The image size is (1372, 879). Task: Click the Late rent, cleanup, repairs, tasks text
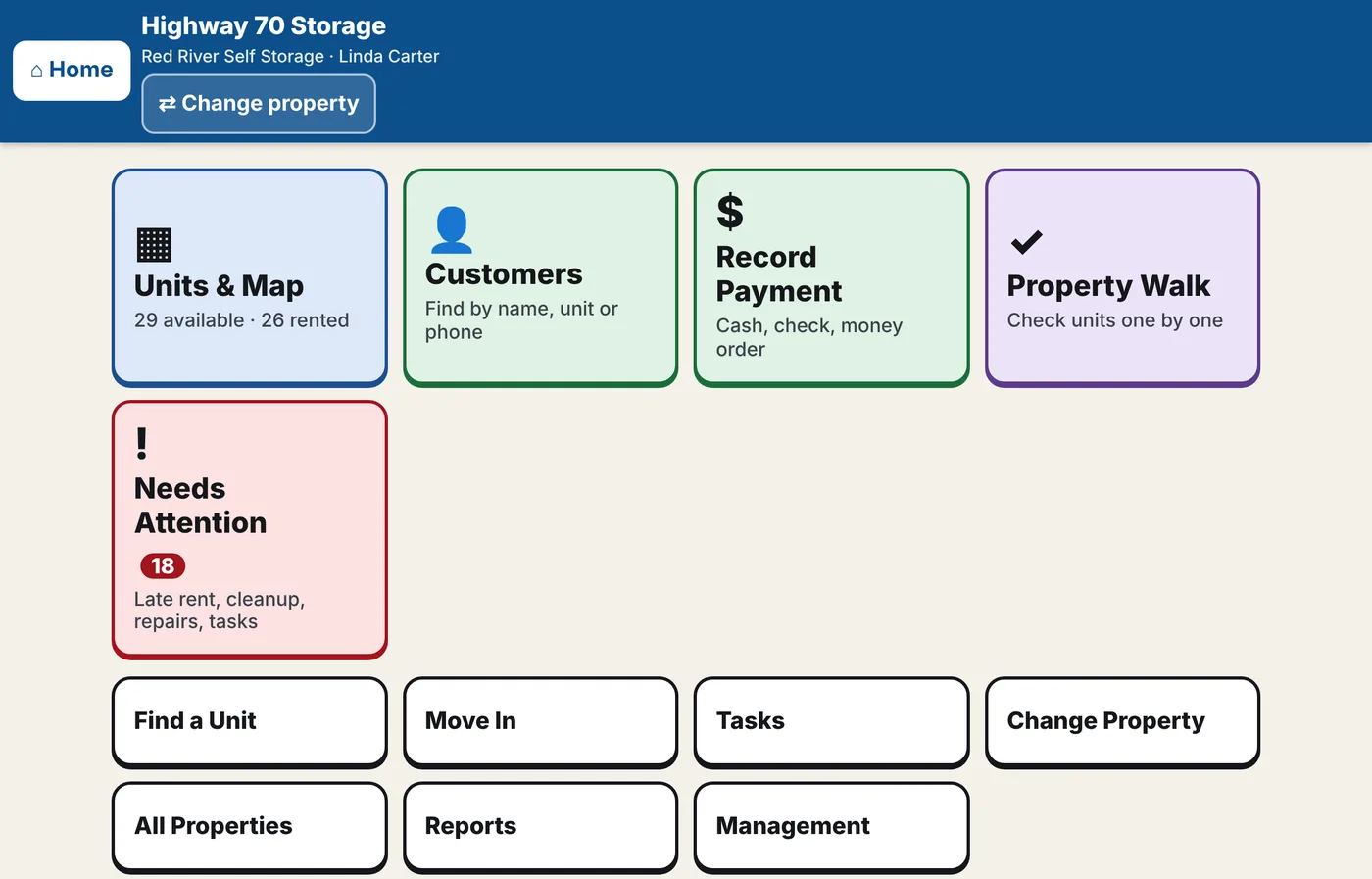tap(220, 610)
